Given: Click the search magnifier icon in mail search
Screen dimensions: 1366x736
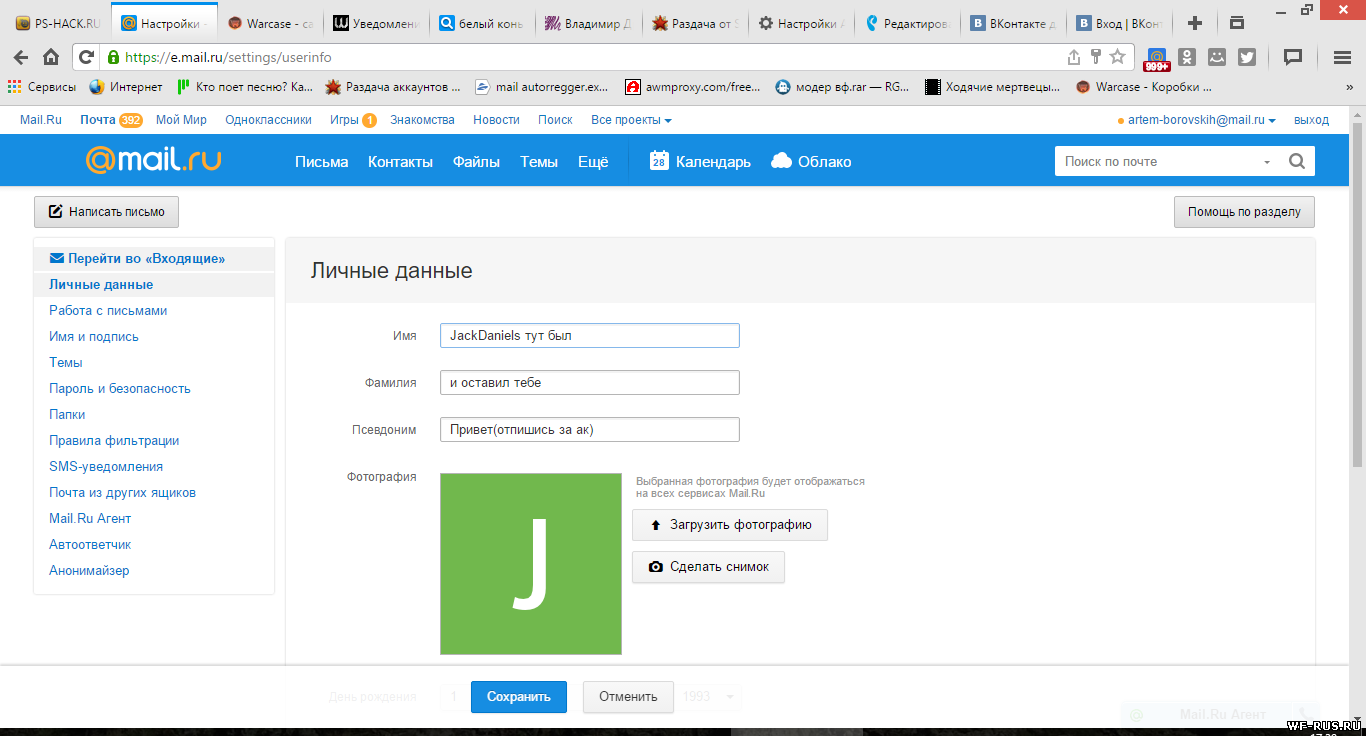Looking at the screenshot, I should pos(1297,161).
